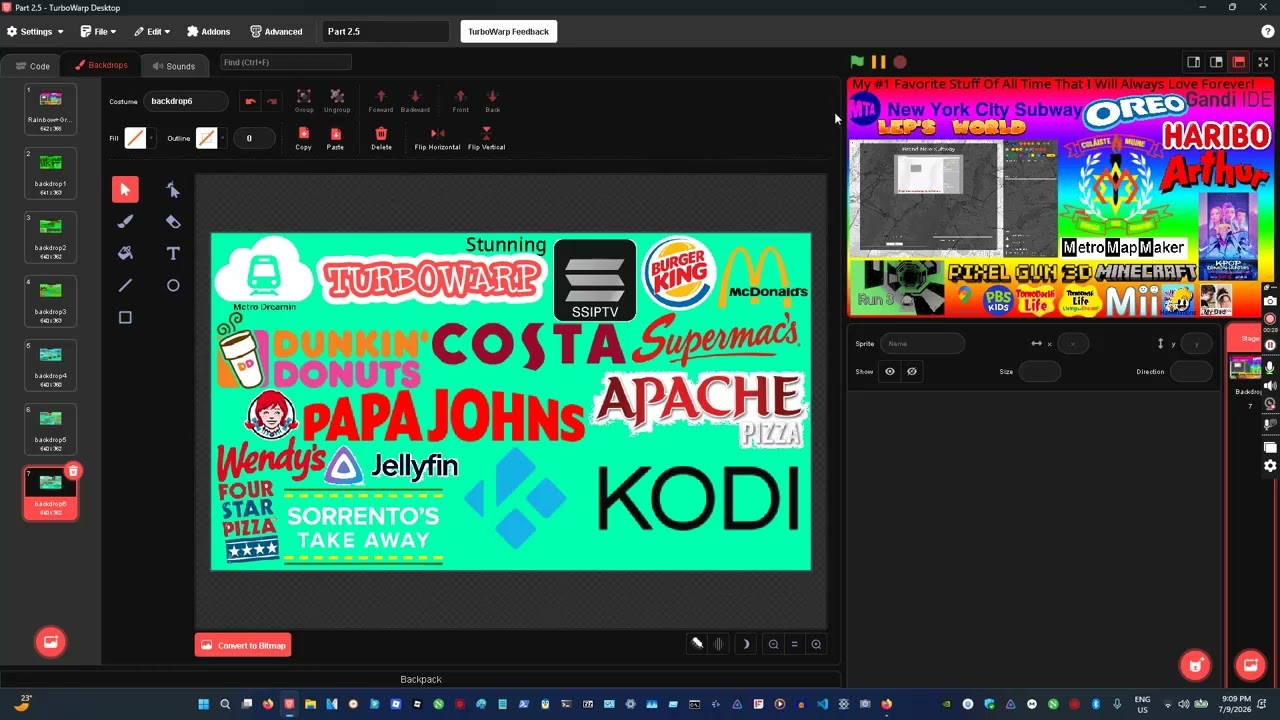
Task: Undo the last costume edit
Action: (x=250, y=101)
